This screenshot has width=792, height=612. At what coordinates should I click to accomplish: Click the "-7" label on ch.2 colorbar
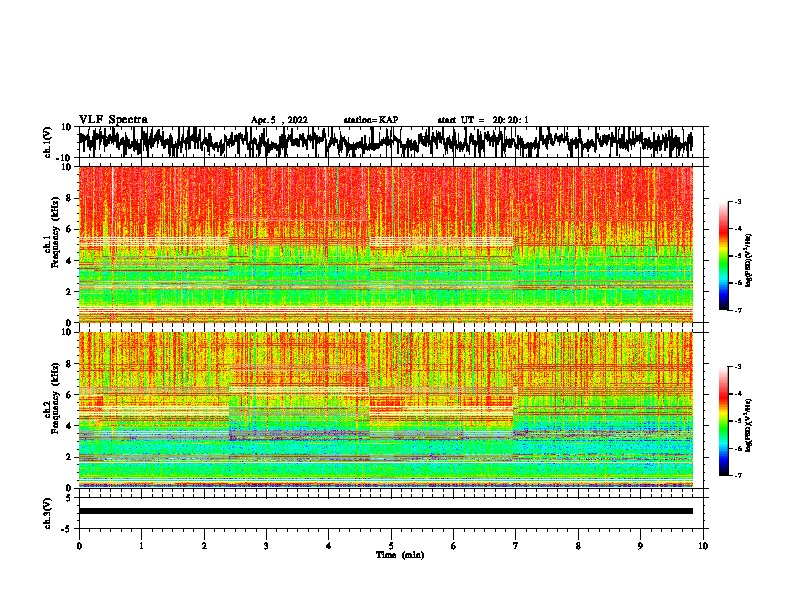[738, 476]
